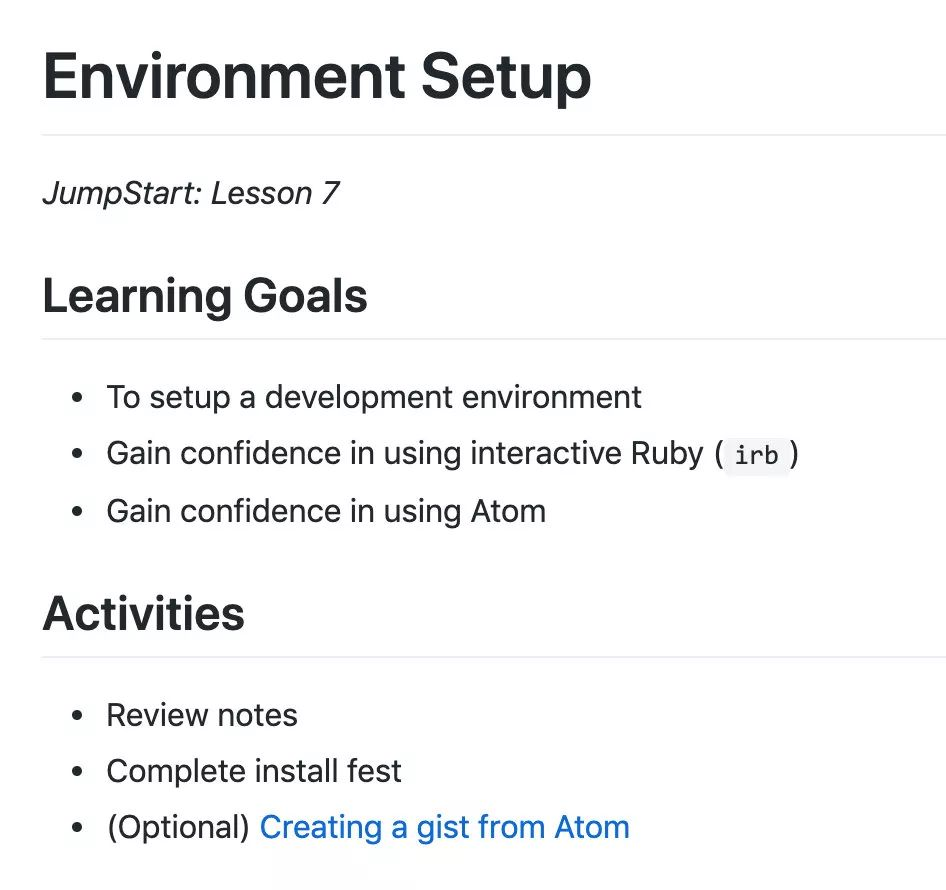Image resolution: width=946 pixels, height=890 pixels.
Task: Click the bullet dot beside "Review notes"
Action: [x=77, y=716]
